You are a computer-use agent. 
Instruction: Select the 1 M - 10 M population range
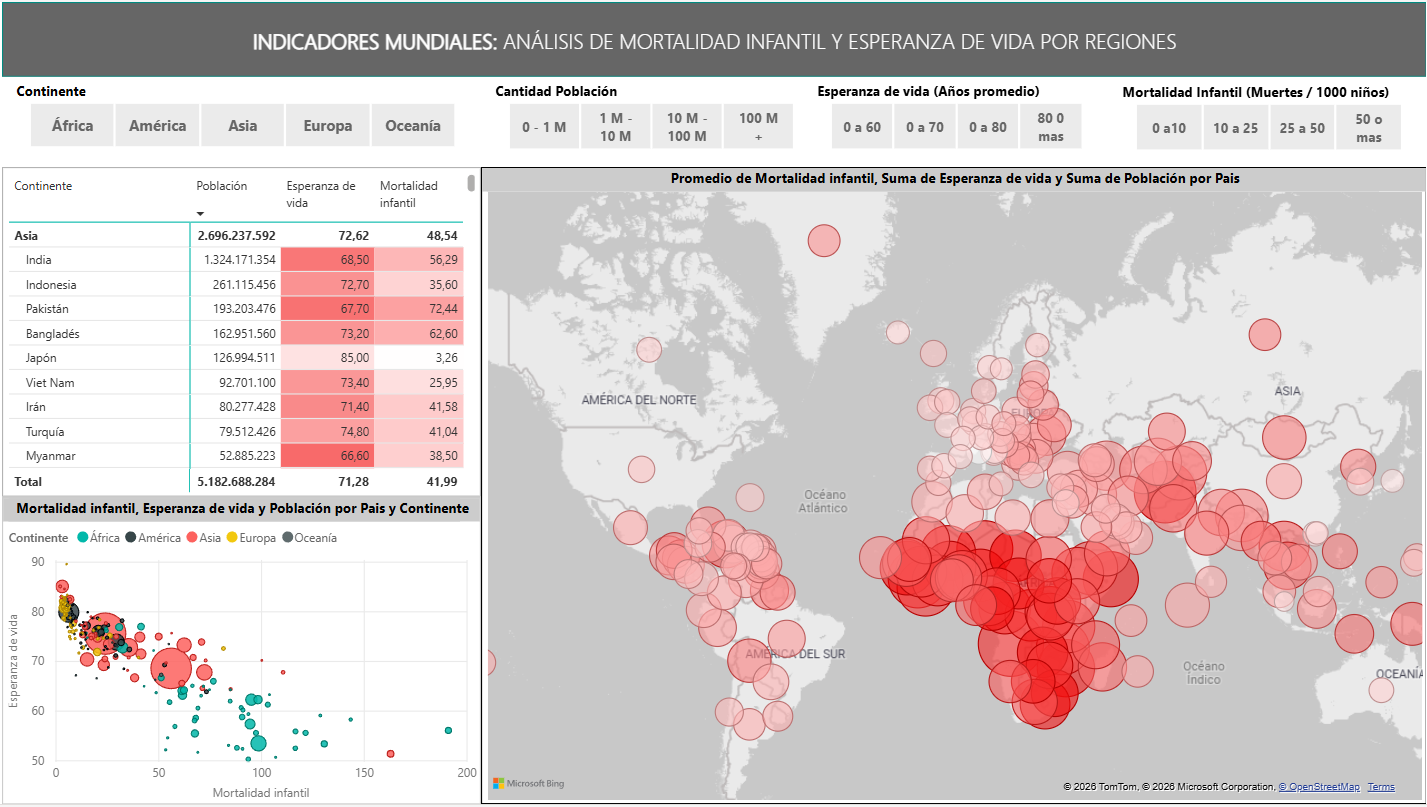tap(614, 125)
